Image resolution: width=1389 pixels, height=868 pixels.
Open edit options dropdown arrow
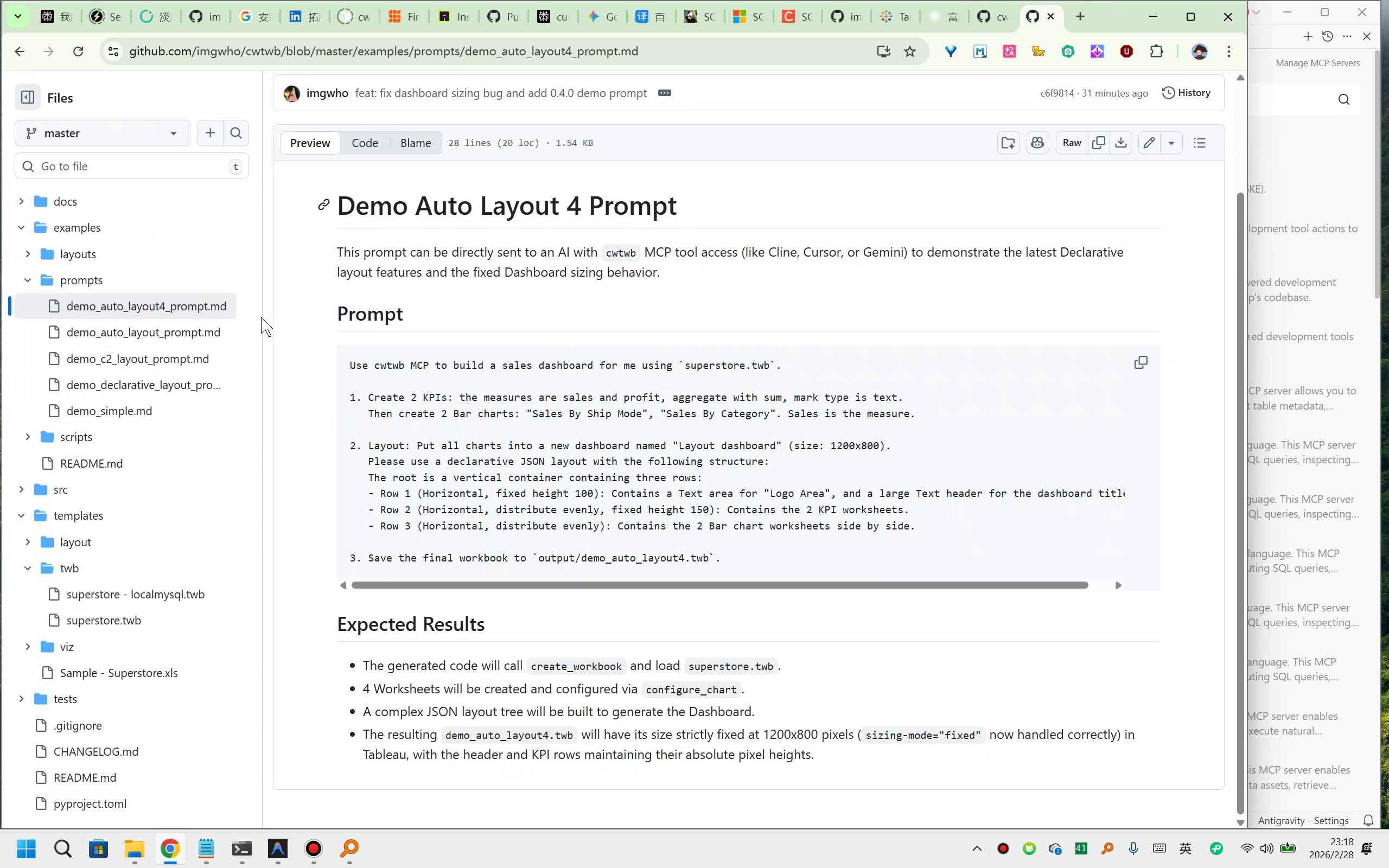pyautogui.click(x=1171, y=143)
